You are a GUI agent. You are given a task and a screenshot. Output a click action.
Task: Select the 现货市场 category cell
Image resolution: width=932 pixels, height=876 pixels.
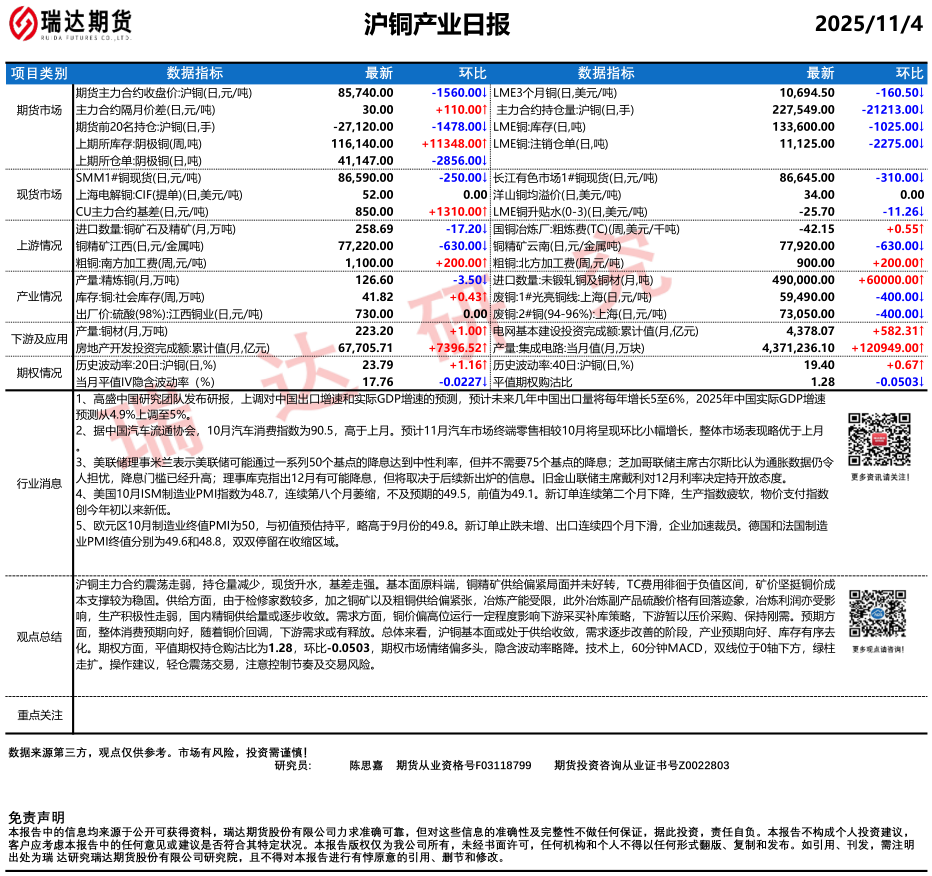[x=39, y=194]
